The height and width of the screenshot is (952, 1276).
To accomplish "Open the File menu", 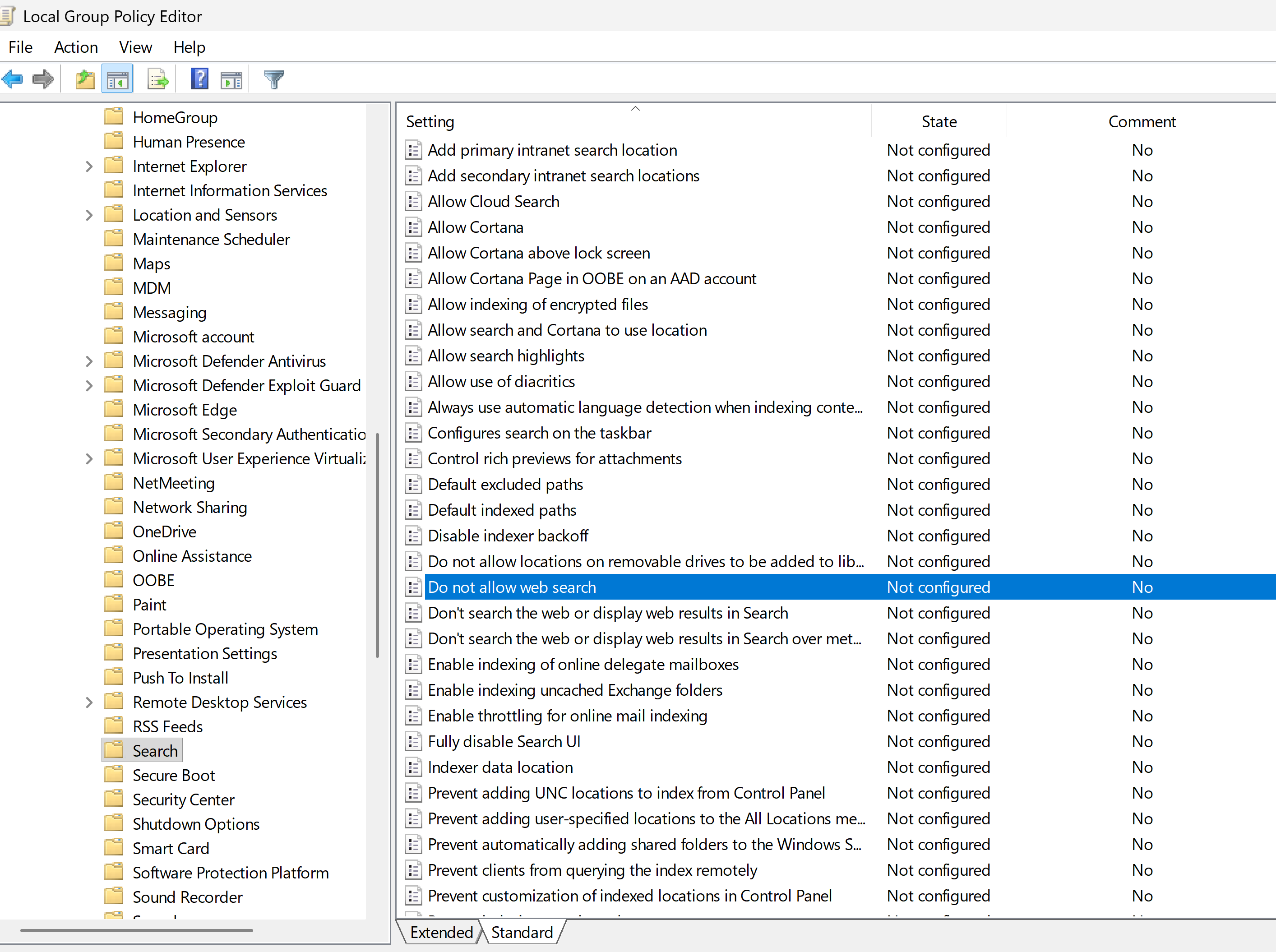I will (x=21, y=47).
